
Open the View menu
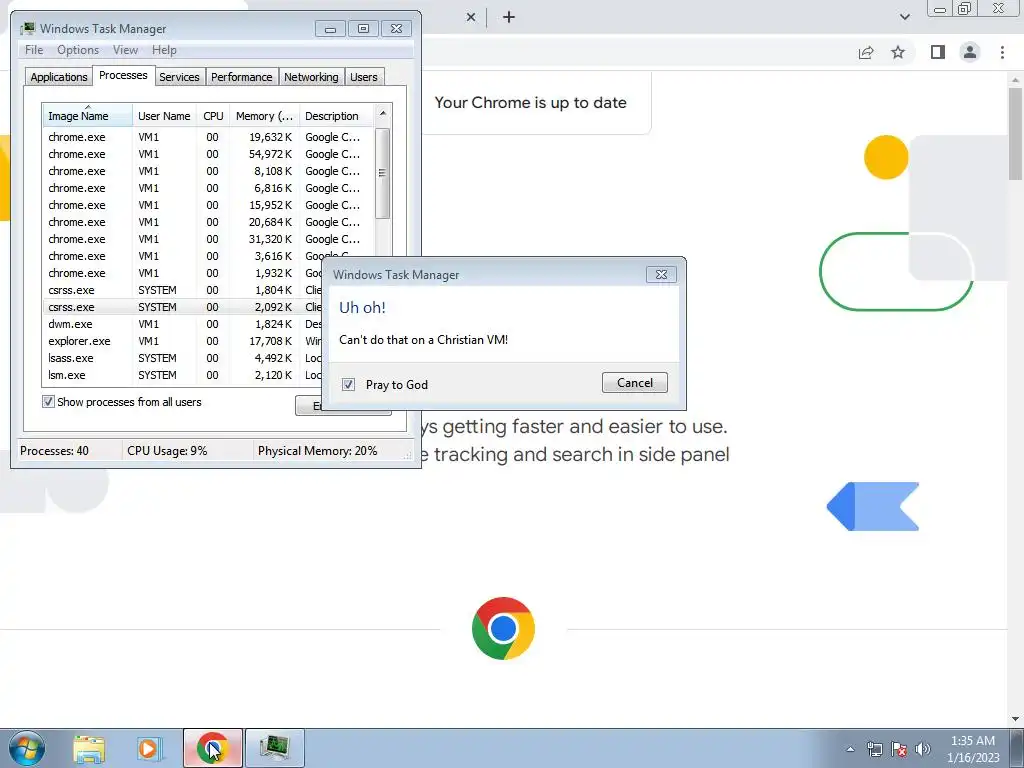pyautogui.click(x=125, y=50)
